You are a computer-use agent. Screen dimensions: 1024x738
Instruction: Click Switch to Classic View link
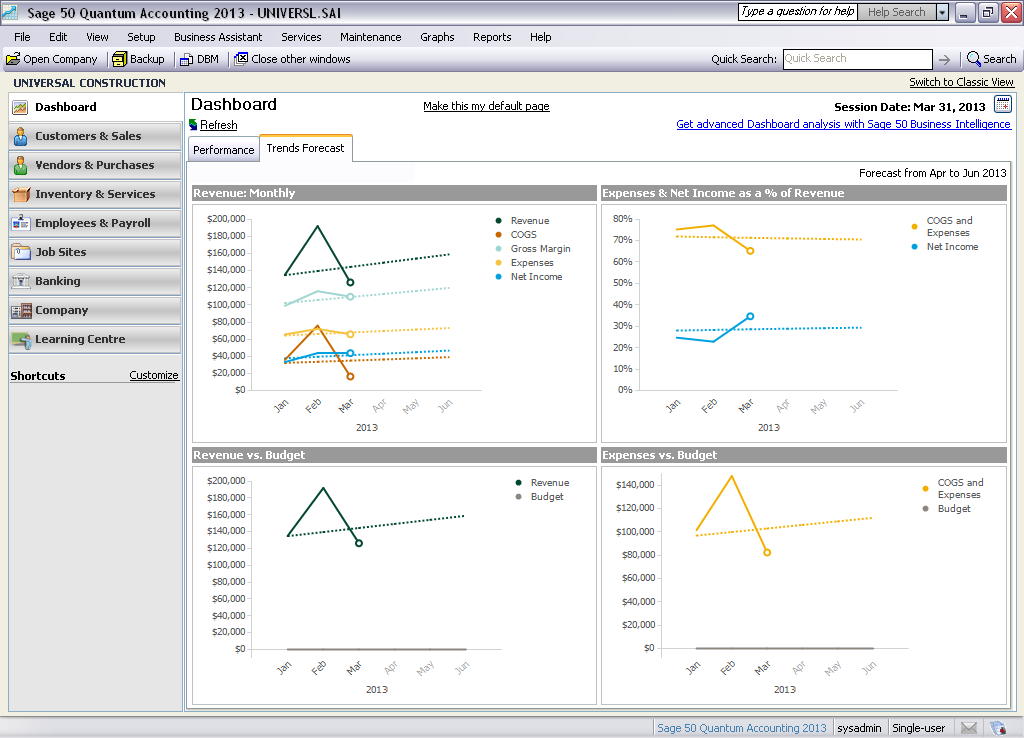(x=961, y=82)
